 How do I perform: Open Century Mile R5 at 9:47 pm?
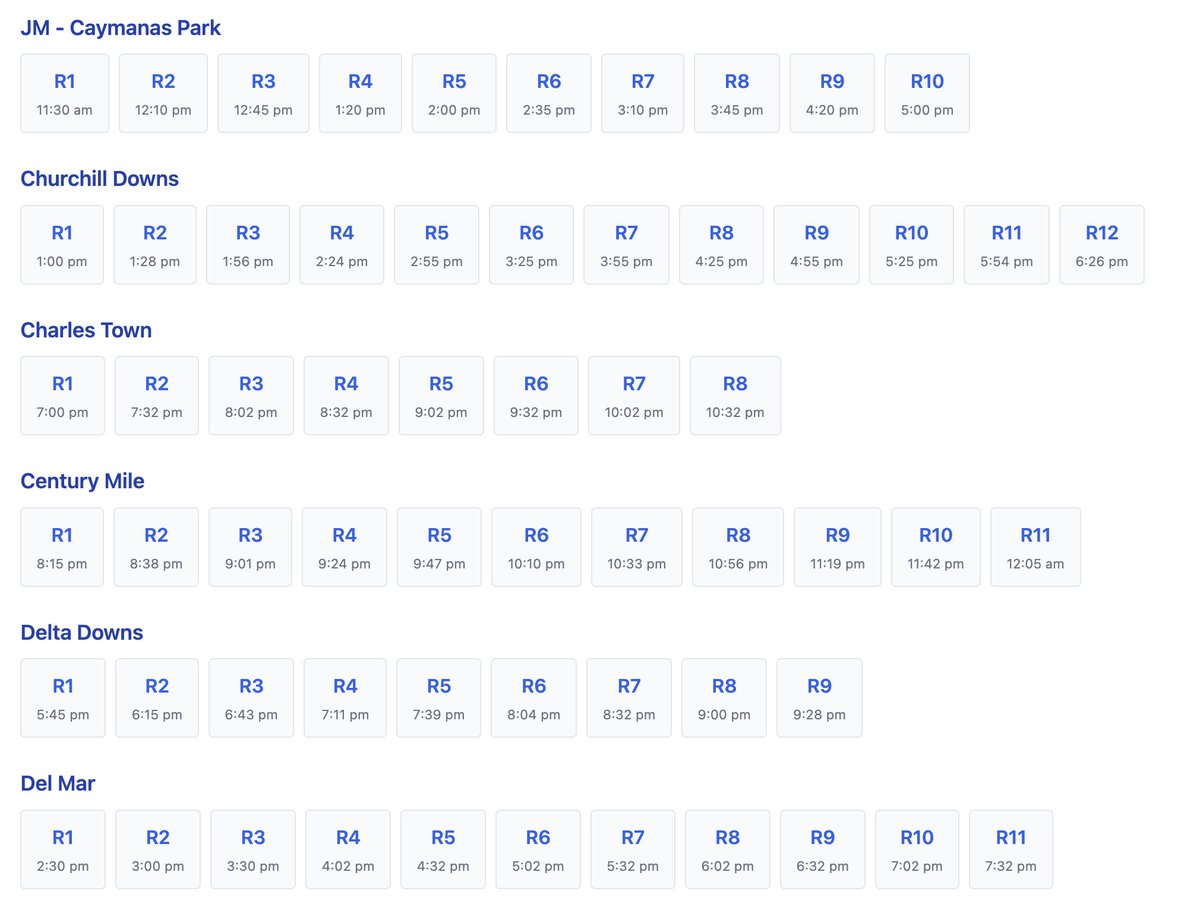(439, 547)
